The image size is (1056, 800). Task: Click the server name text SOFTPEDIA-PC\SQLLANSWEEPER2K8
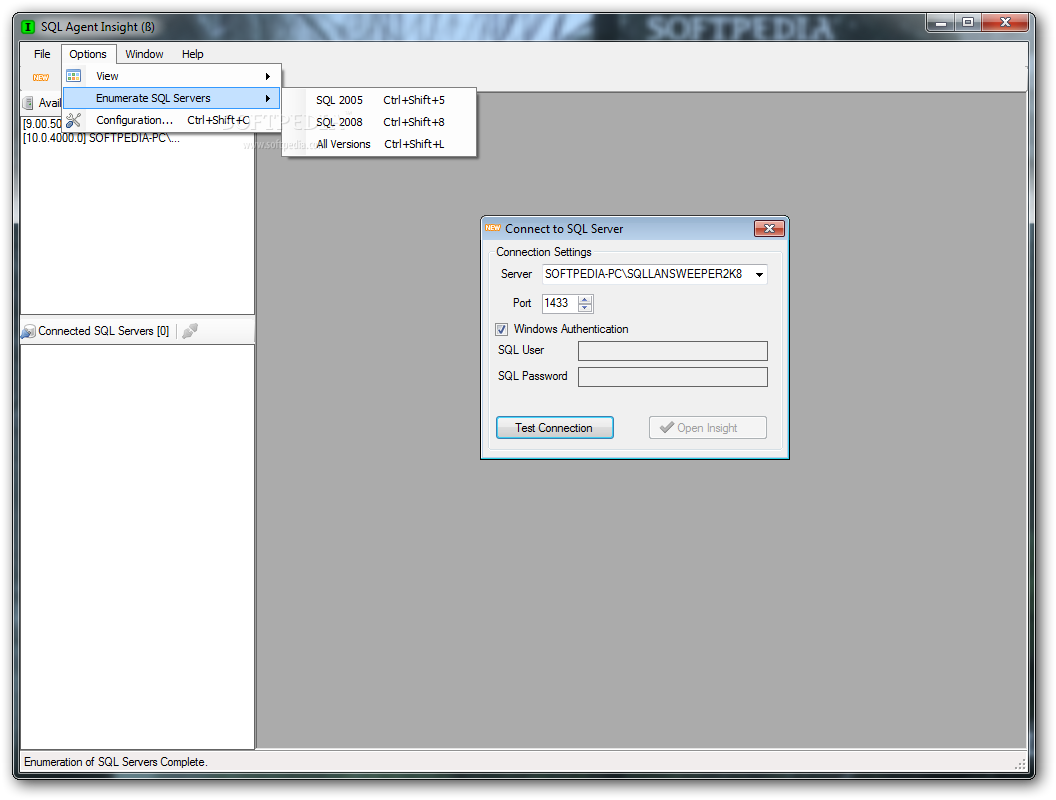pos(643,274)
